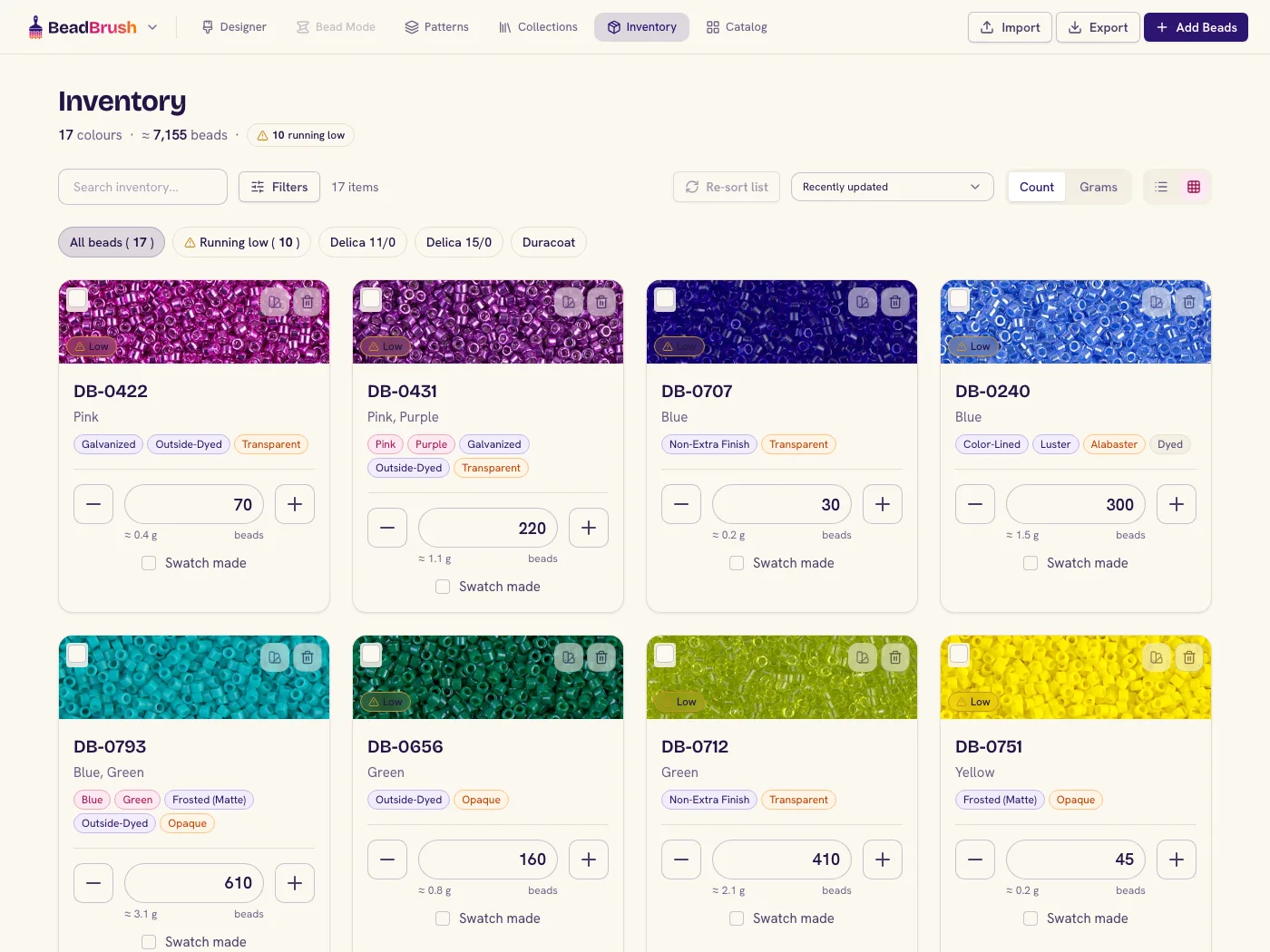Open swatch image icon on DB-0422

click(275, 302)
